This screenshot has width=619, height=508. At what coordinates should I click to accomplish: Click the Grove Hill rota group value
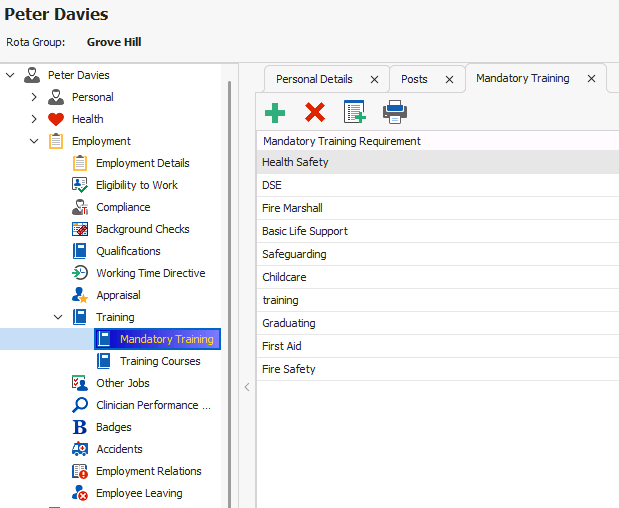[x=114, y=42]
